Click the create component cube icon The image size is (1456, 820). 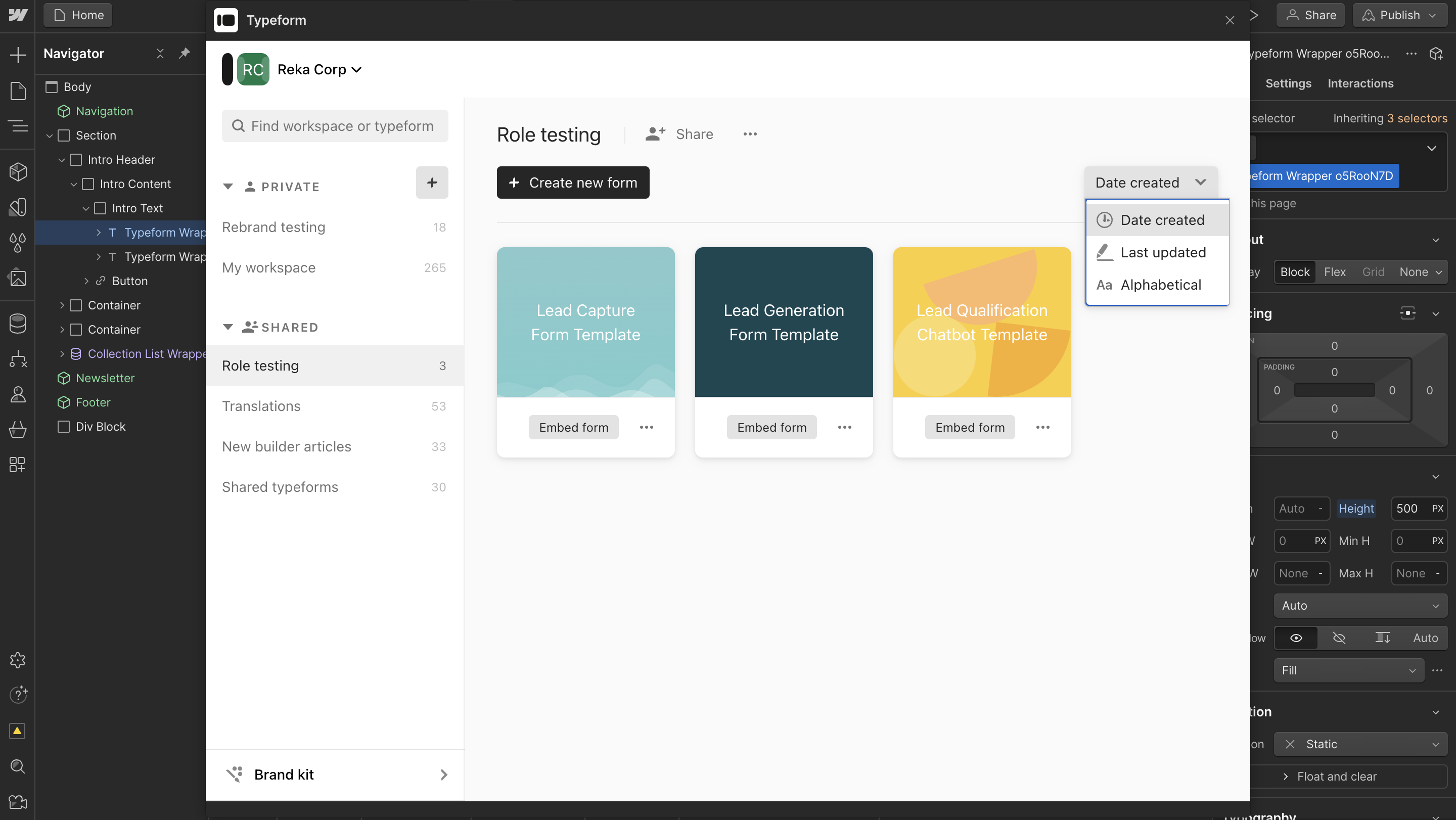1436,54
